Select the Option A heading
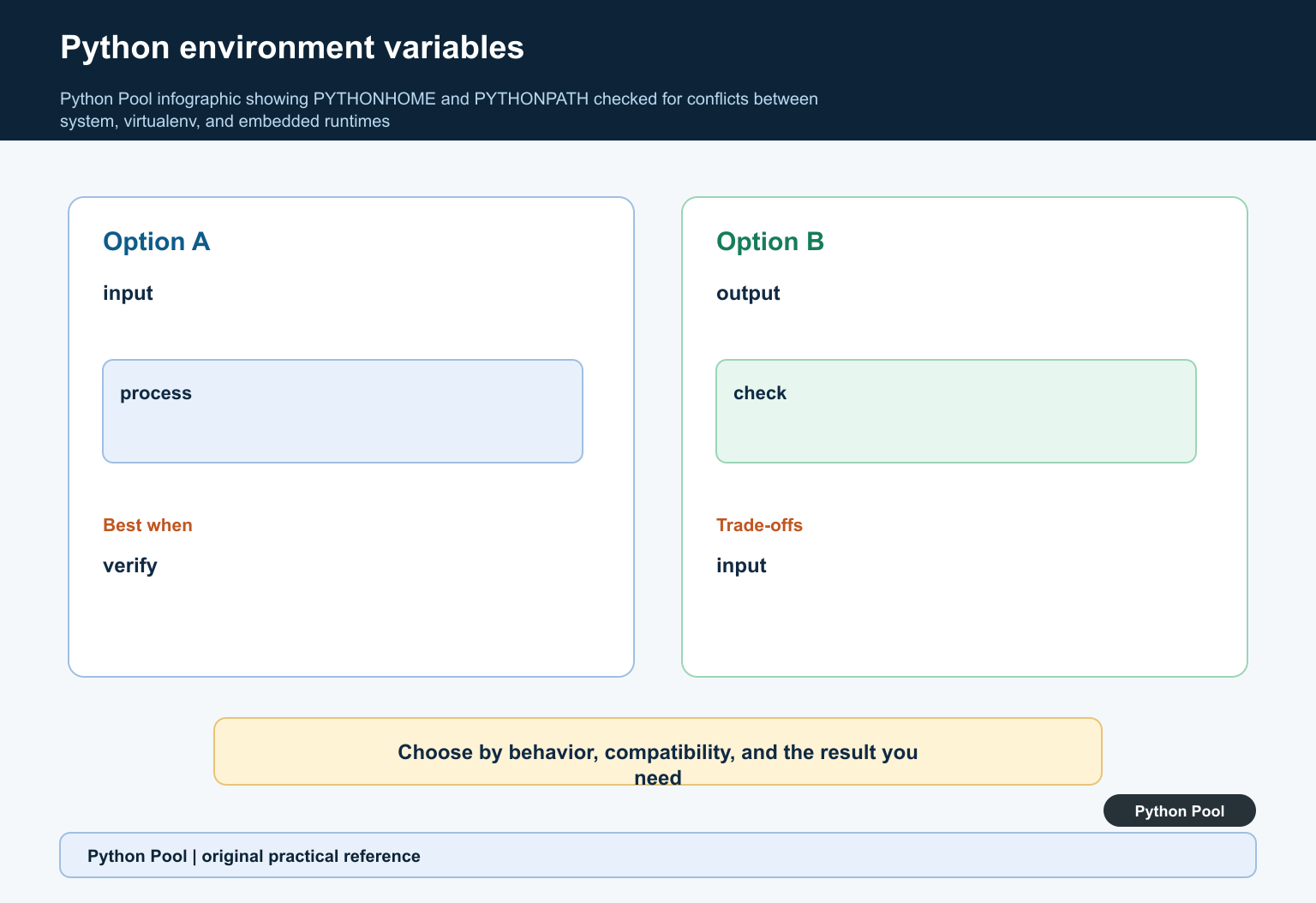 156,242
